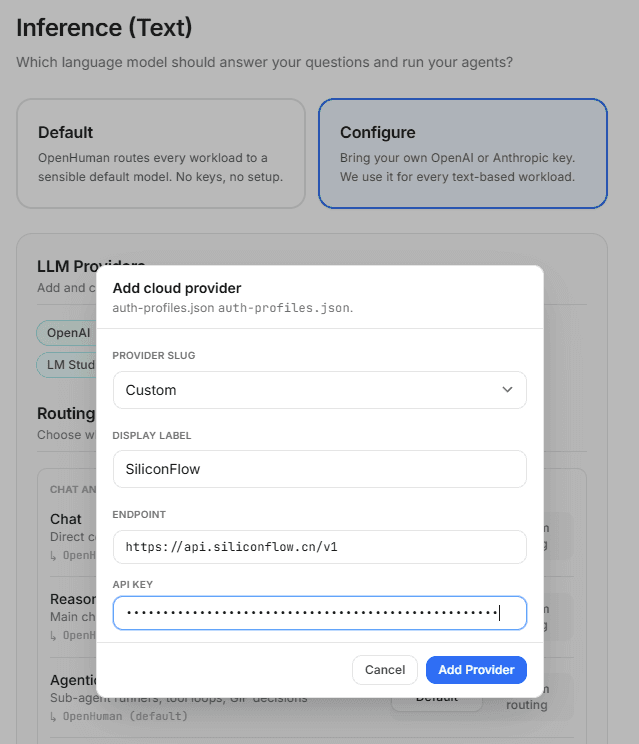Image resolution: width=639 pixels, height=744 pixels.
Task: Click the OpenAI provider chip
Action: [x=67, y=333]
